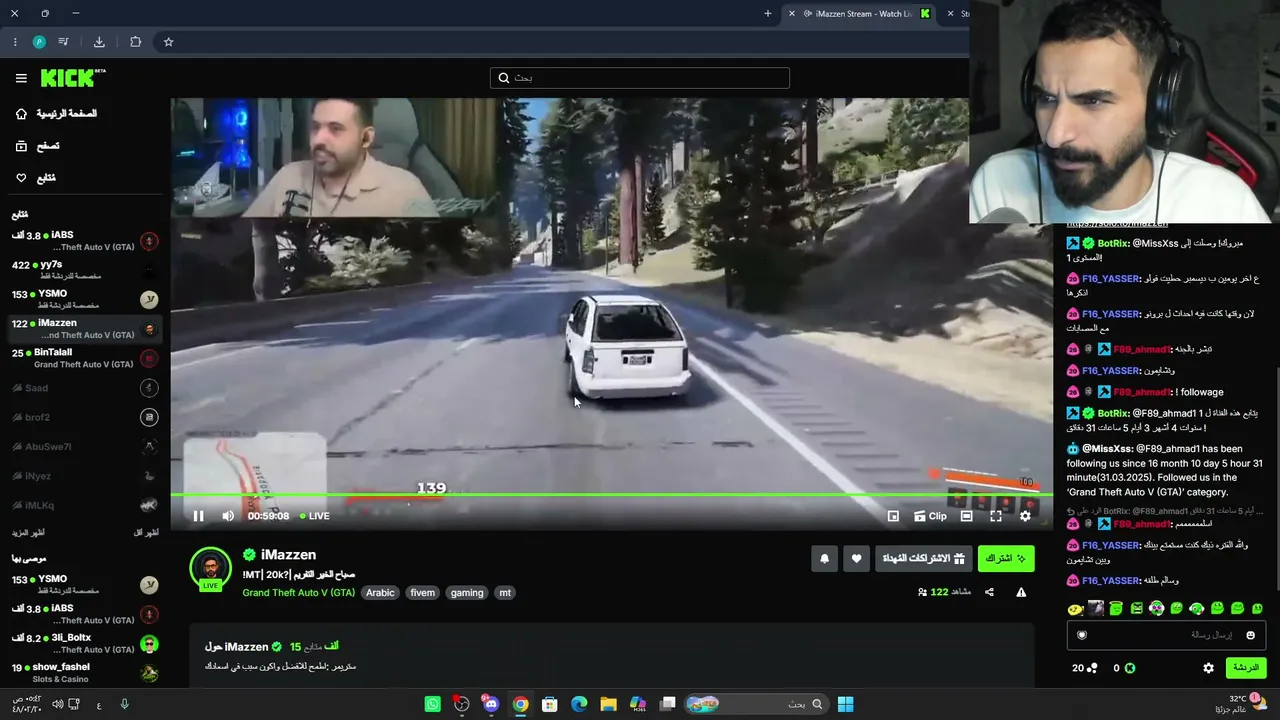The height and width of the screenshot is (720, 1280).
Task: Click the Kick search box
Action: point(640,78)
